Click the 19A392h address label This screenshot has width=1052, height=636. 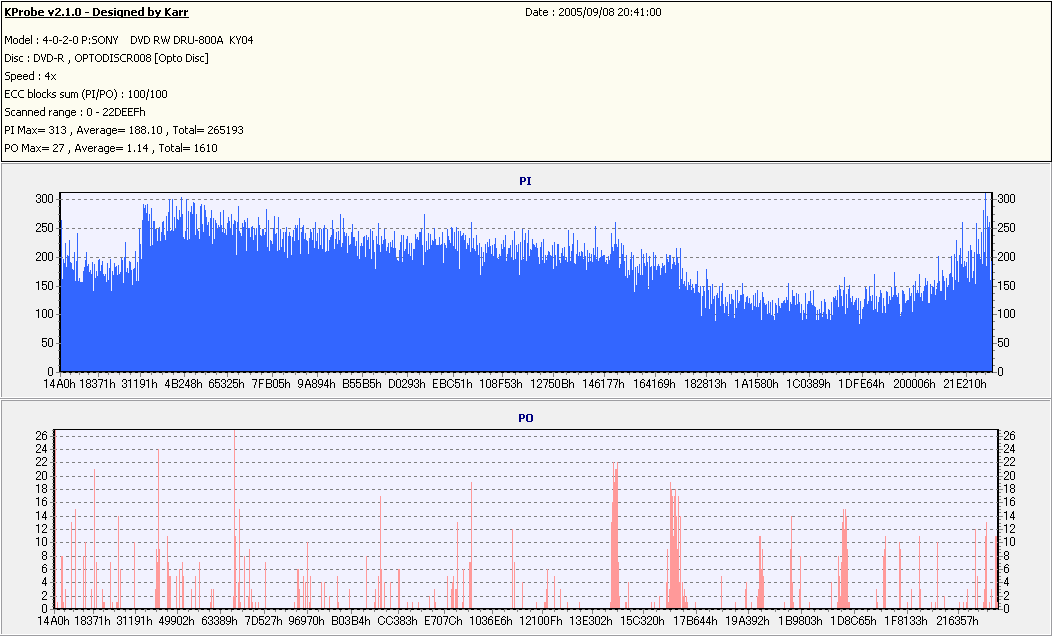coord(747,621)
